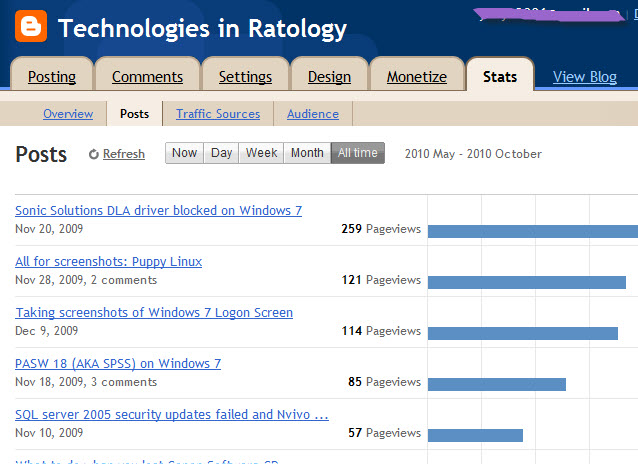This screenshot has height=464, width=638.
Task: Switch time range to Day
Action: (x=221, y=153)
